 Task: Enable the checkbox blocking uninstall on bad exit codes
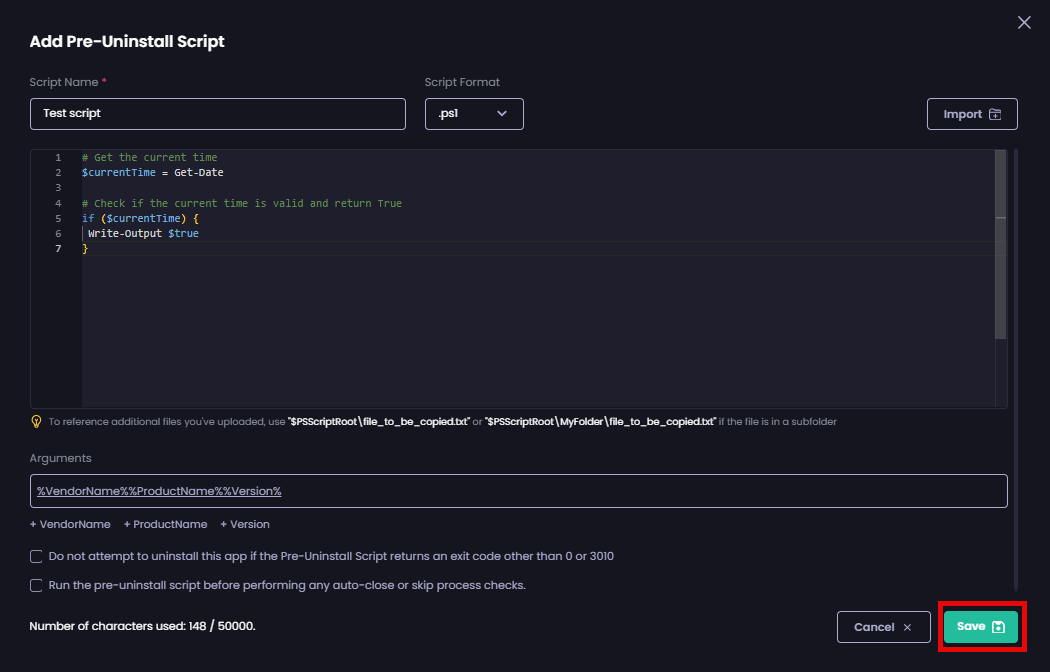tap(36, 556)
